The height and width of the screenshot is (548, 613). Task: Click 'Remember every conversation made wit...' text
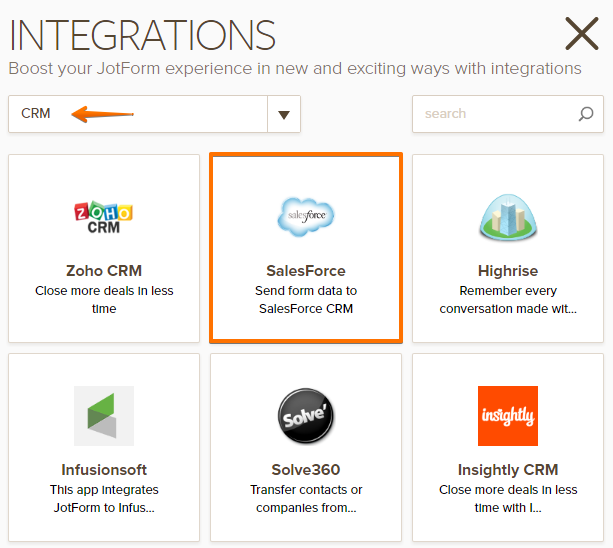click(x=508, y=300)
